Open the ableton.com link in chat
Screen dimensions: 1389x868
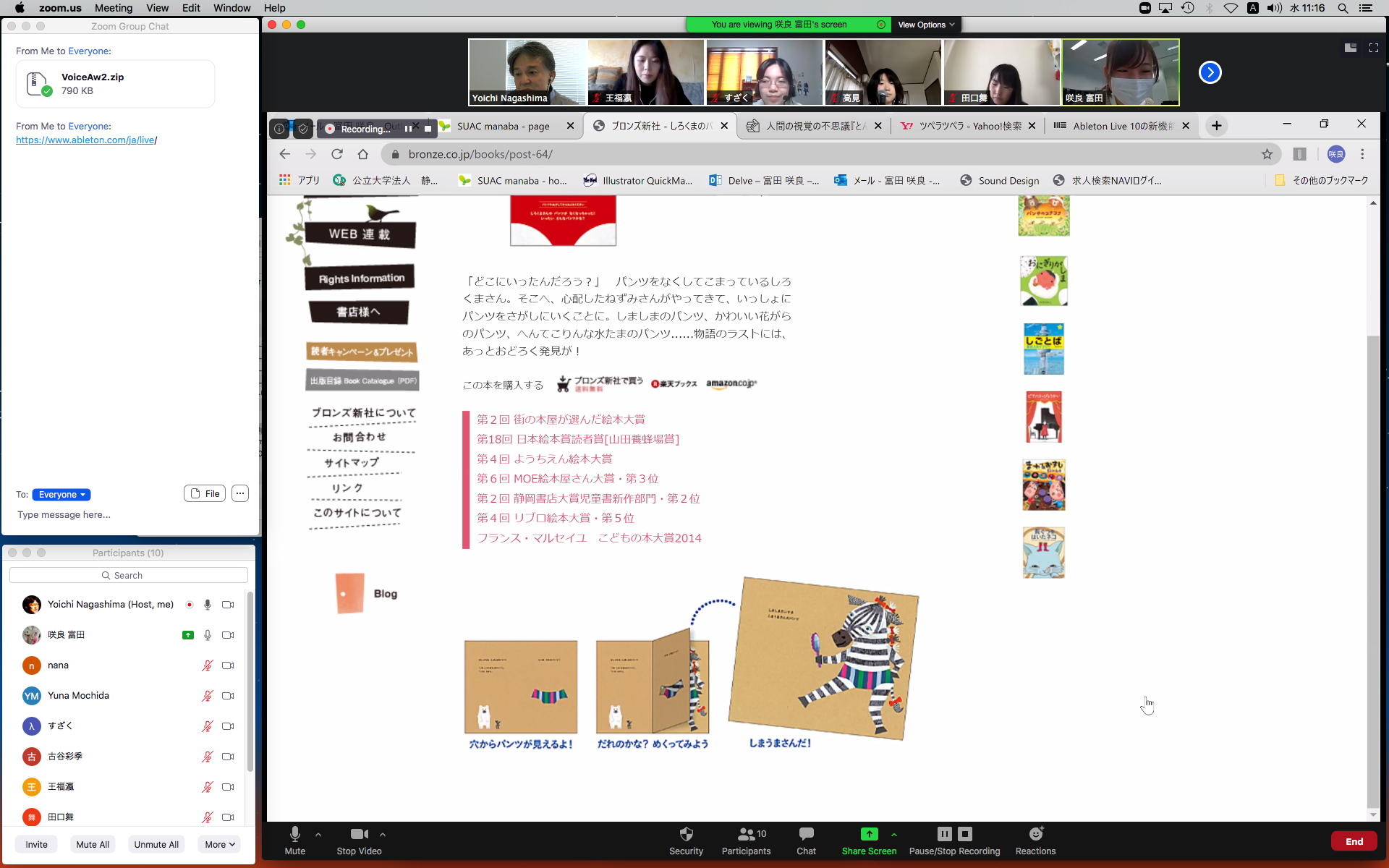tap(85, 140)
